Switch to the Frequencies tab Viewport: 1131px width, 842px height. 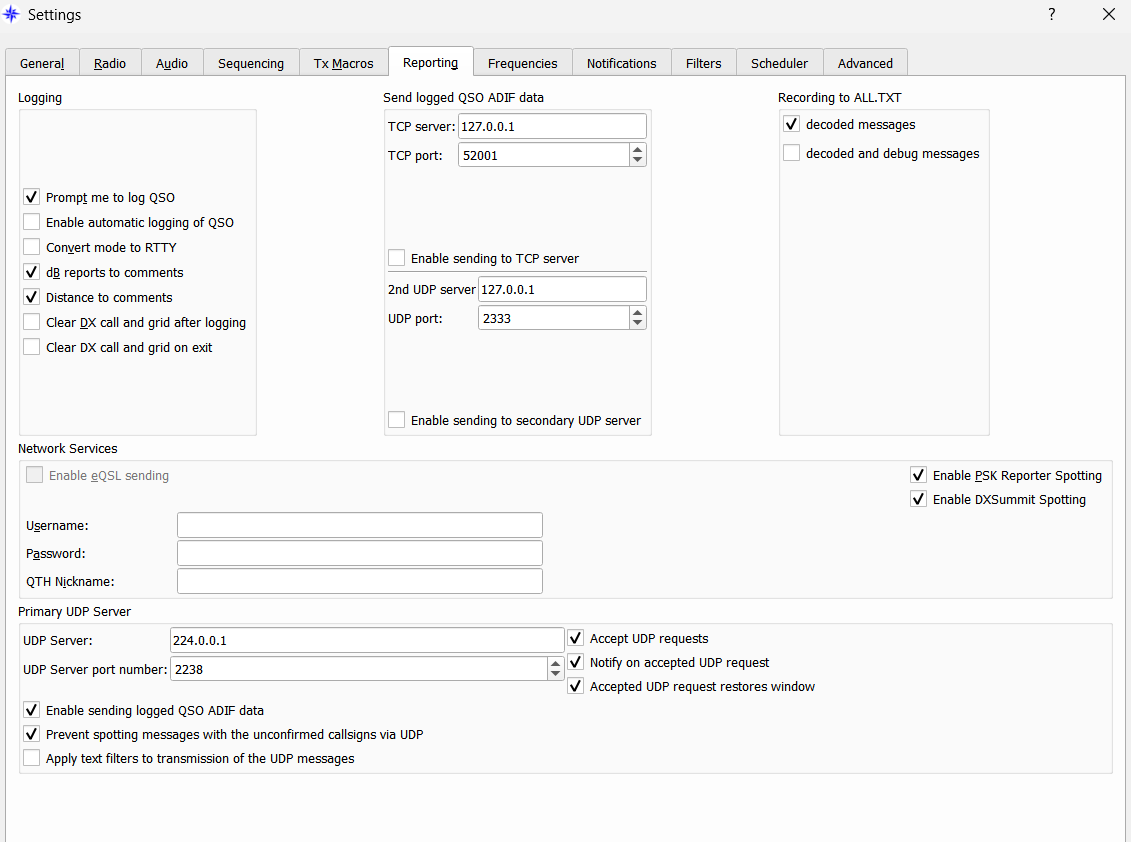pos(522,63)
